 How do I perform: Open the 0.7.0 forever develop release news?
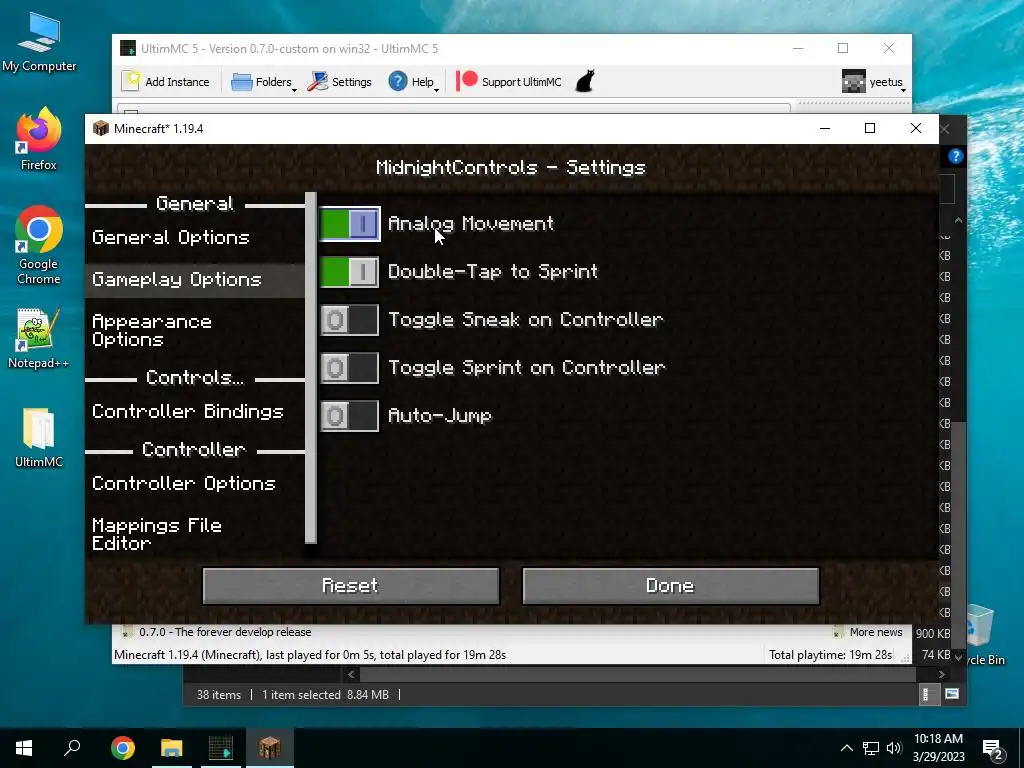[x=225, y=632]
